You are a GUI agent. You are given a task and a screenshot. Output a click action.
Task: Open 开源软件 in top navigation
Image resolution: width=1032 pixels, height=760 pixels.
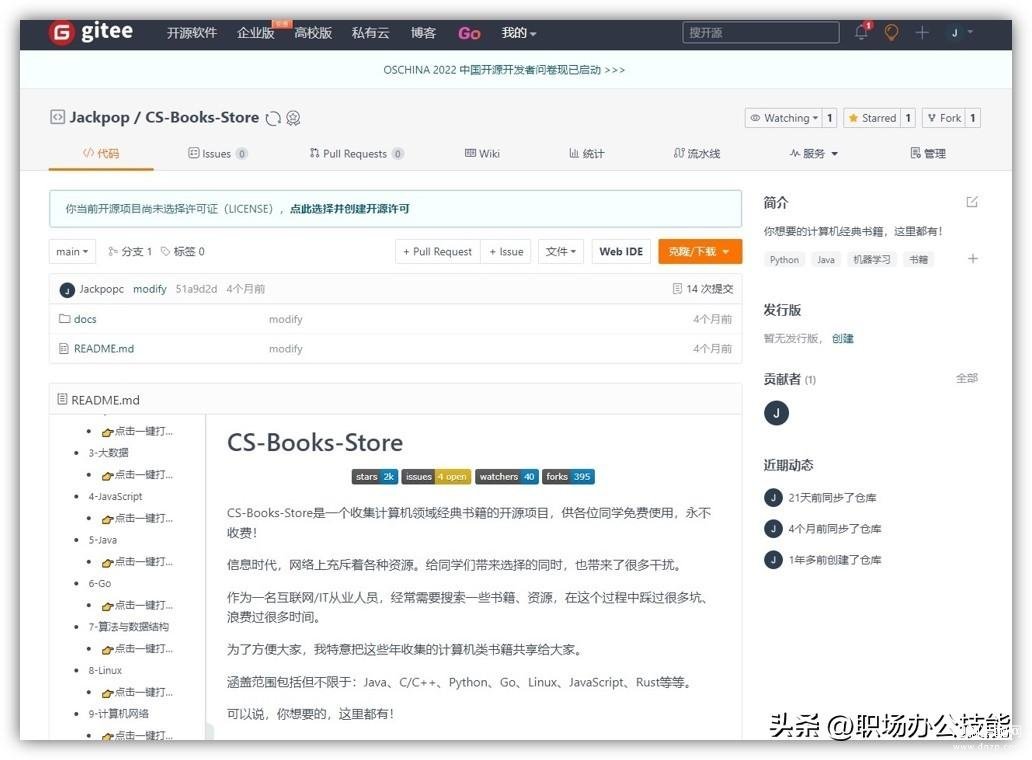[192, 33]
